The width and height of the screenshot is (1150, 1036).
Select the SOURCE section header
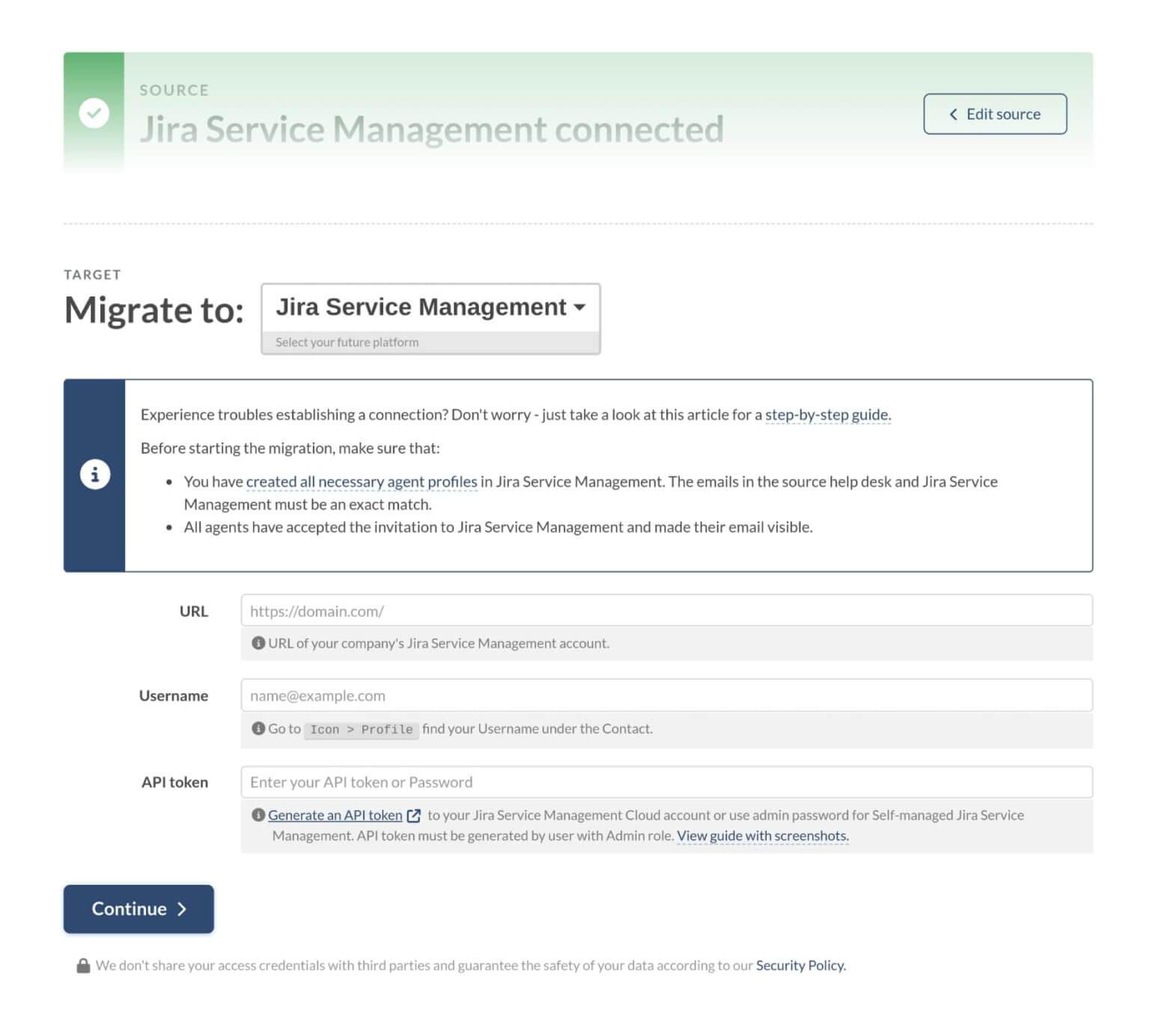[174, 90]
